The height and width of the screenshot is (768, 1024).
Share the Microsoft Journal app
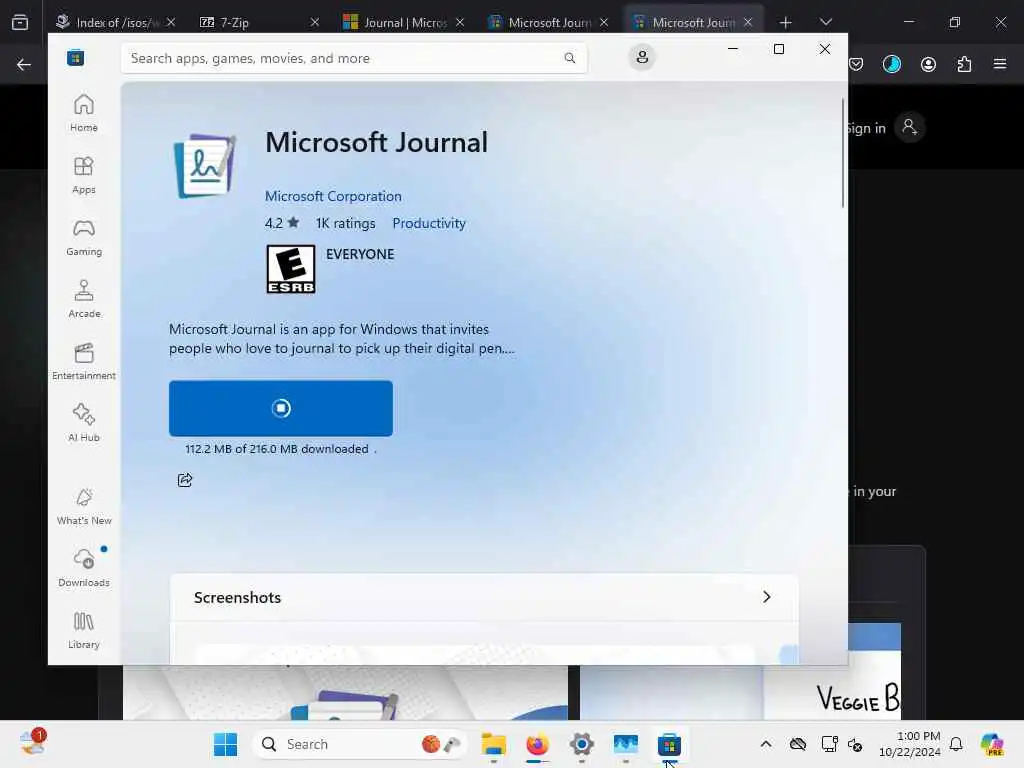coord(185,480)
